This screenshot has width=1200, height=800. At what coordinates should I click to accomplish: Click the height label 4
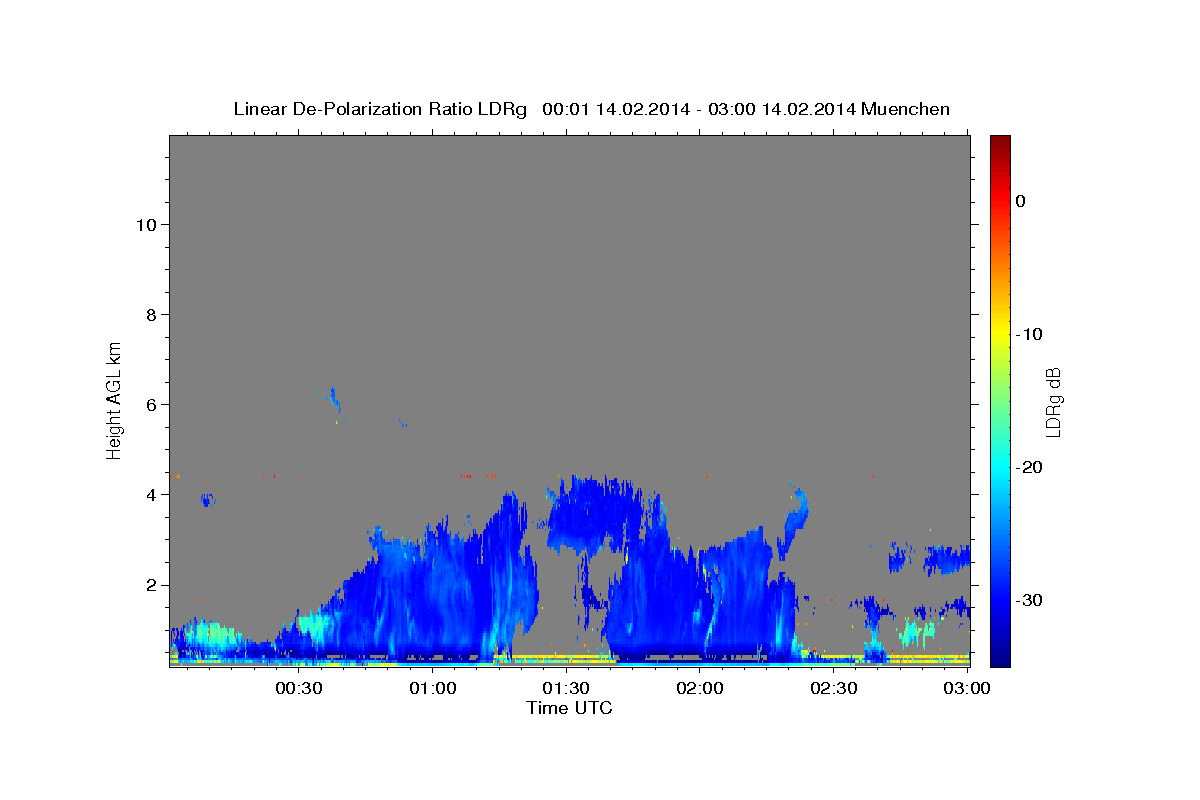point(151,494)
